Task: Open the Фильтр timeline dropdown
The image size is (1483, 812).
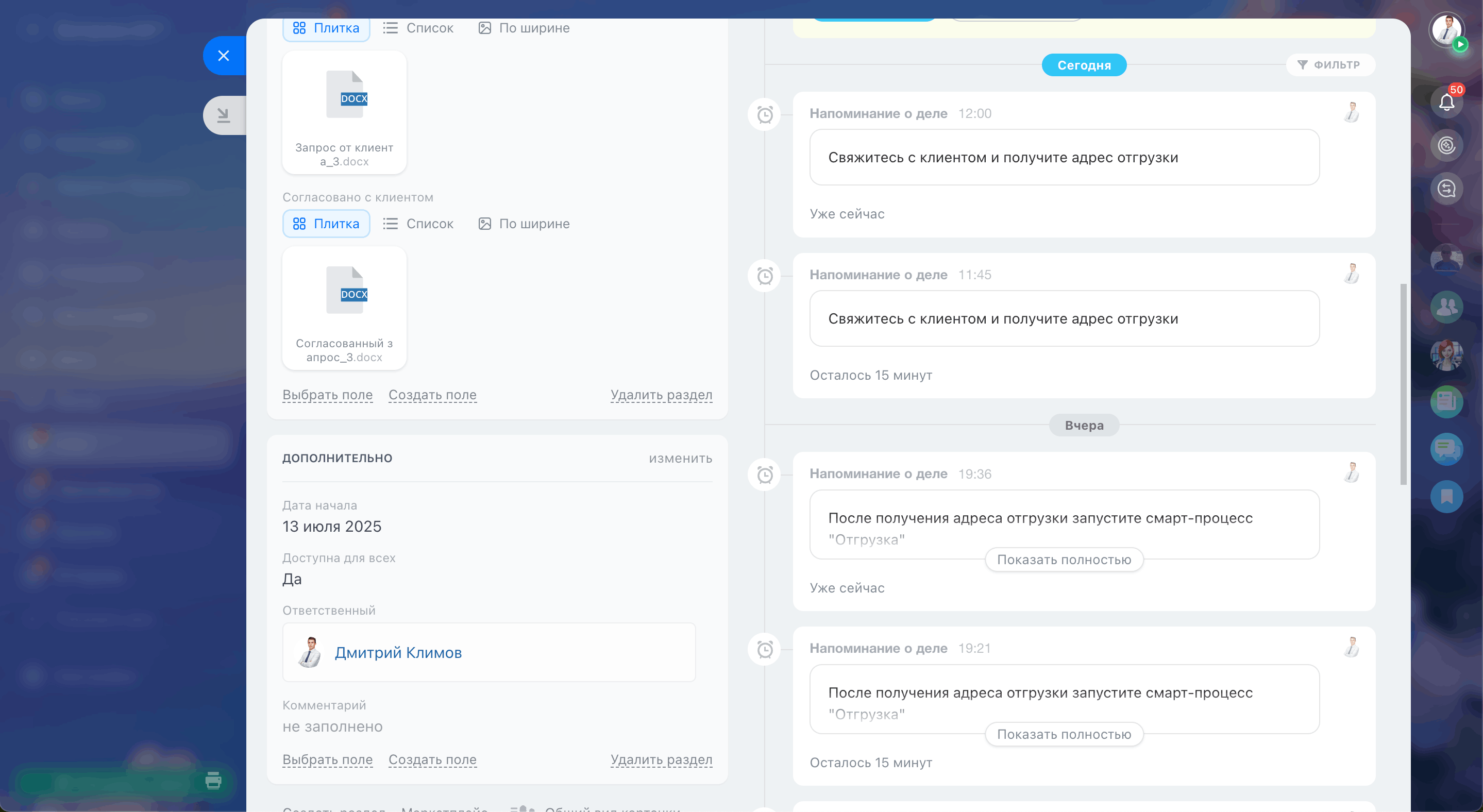Action: (1330, 65)
